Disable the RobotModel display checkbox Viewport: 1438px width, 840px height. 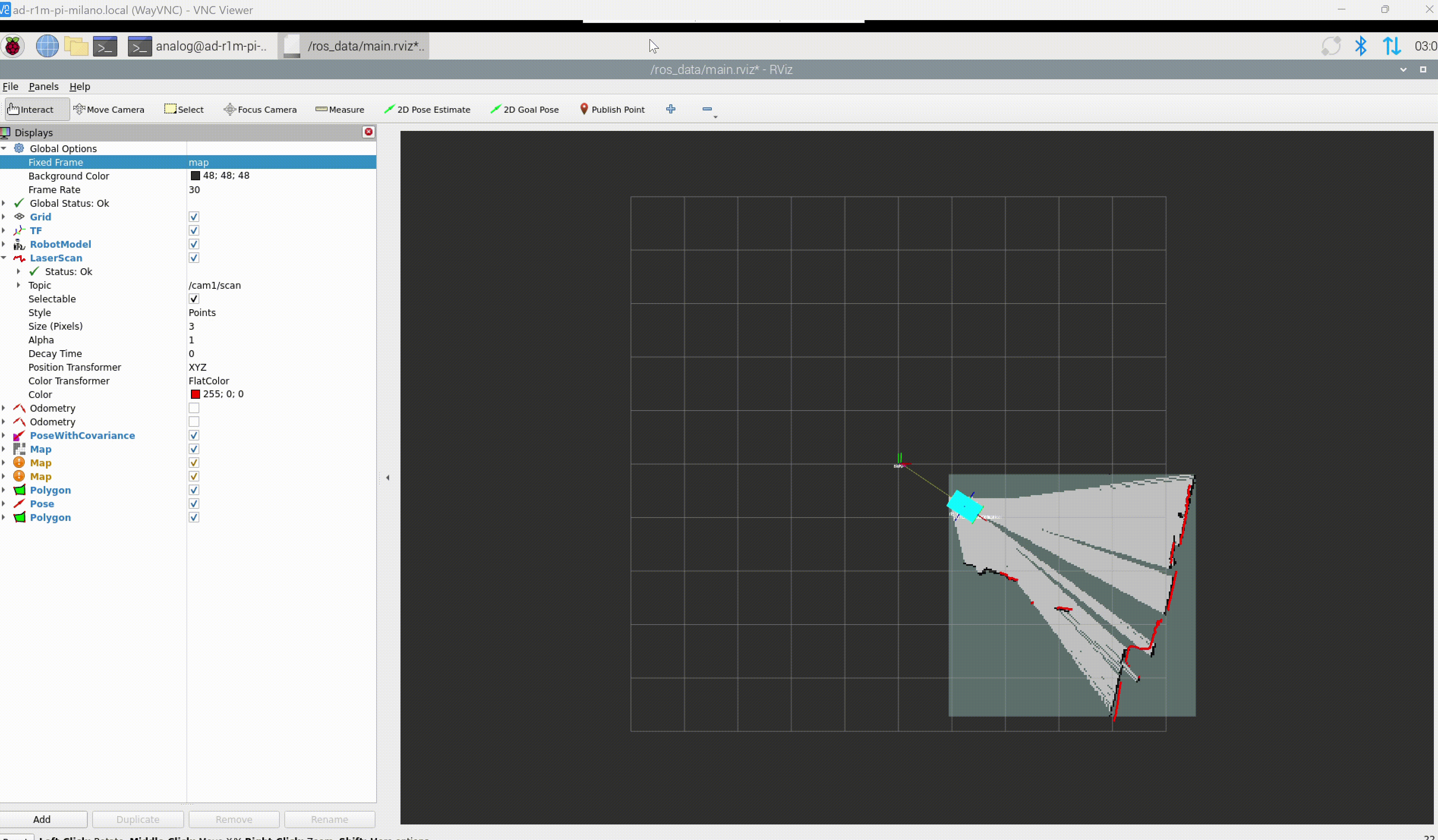coord(194,244)
